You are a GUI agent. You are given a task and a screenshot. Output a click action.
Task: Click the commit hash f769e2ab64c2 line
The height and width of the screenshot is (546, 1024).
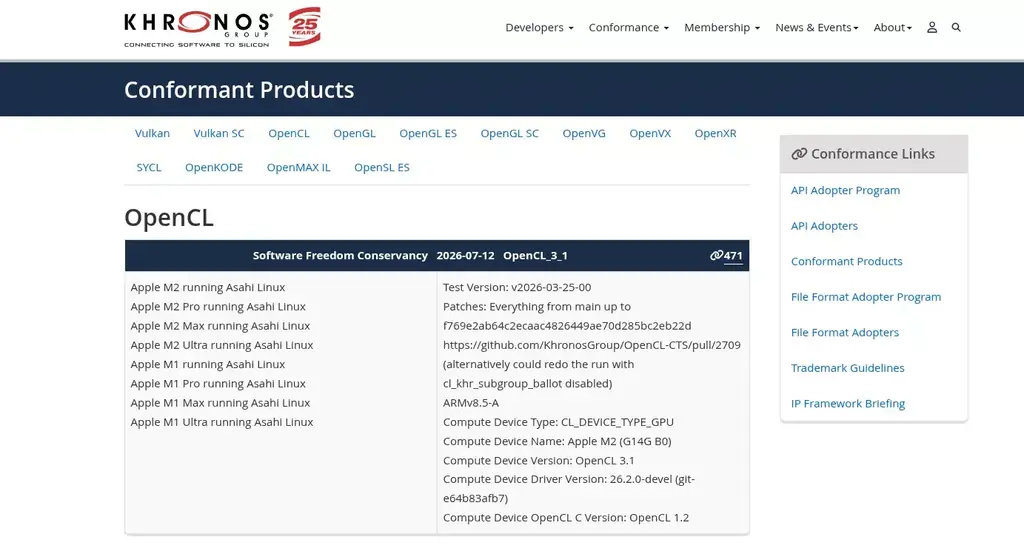click(567, 326)
